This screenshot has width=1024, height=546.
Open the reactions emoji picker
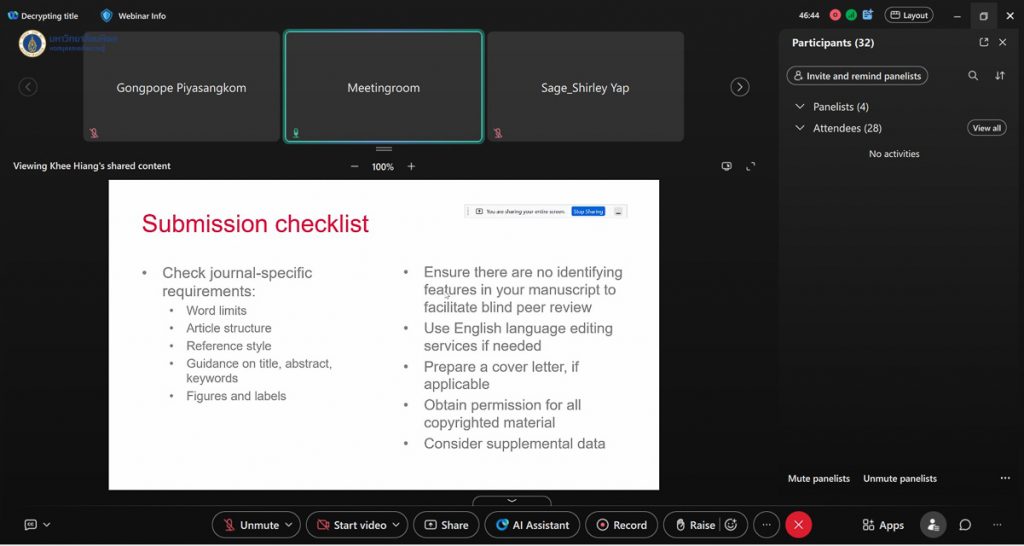tap(731, 525)
